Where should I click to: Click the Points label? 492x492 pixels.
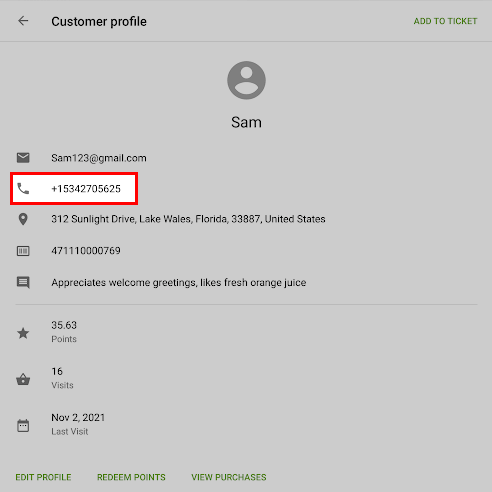64,339
